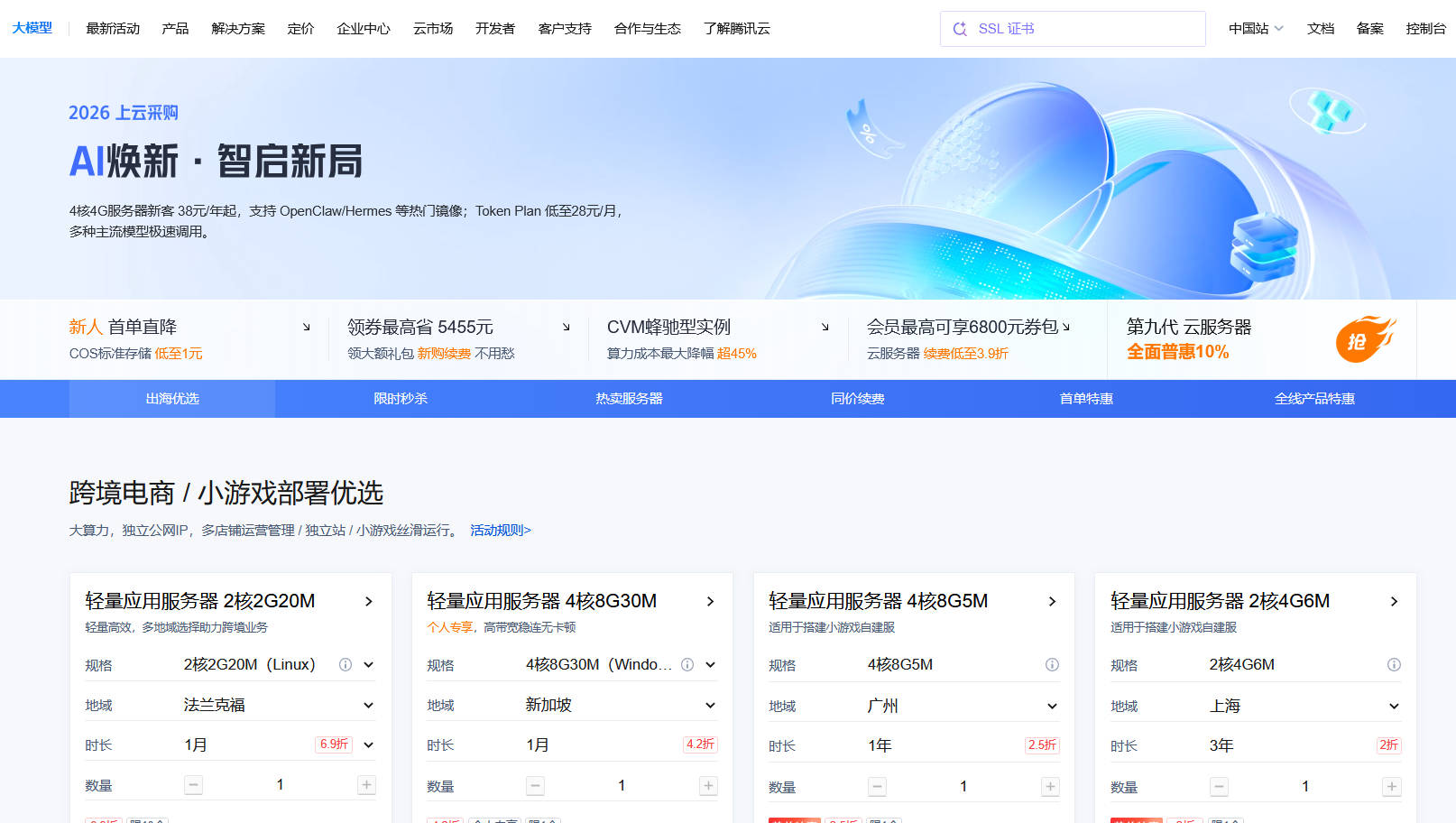Viewport: 1456px width, 823px height.
Task: Open the 客户支持 nav menu
Action: point(565,29)
